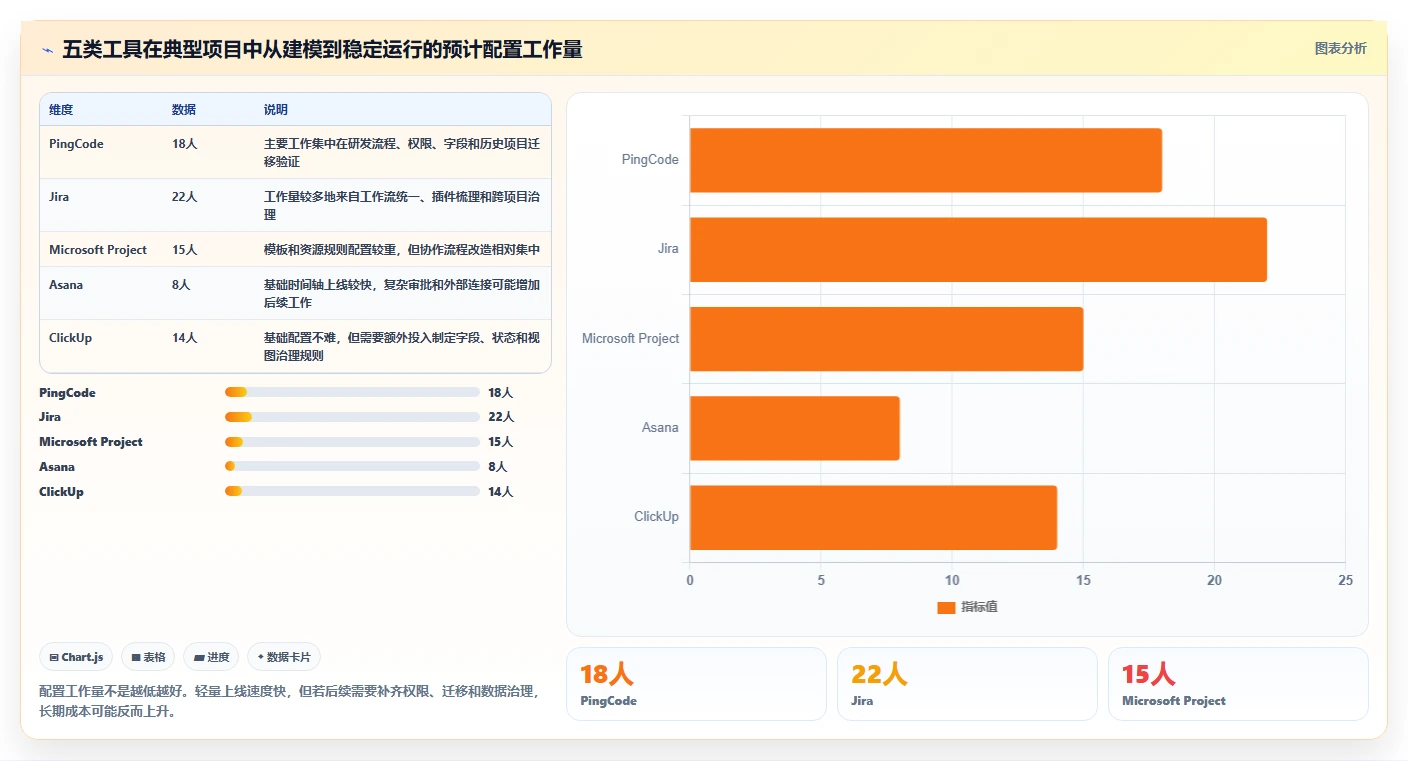1408x761 pixels.
Task: Click the PingCode progress bar
Action: coord(353,392)
